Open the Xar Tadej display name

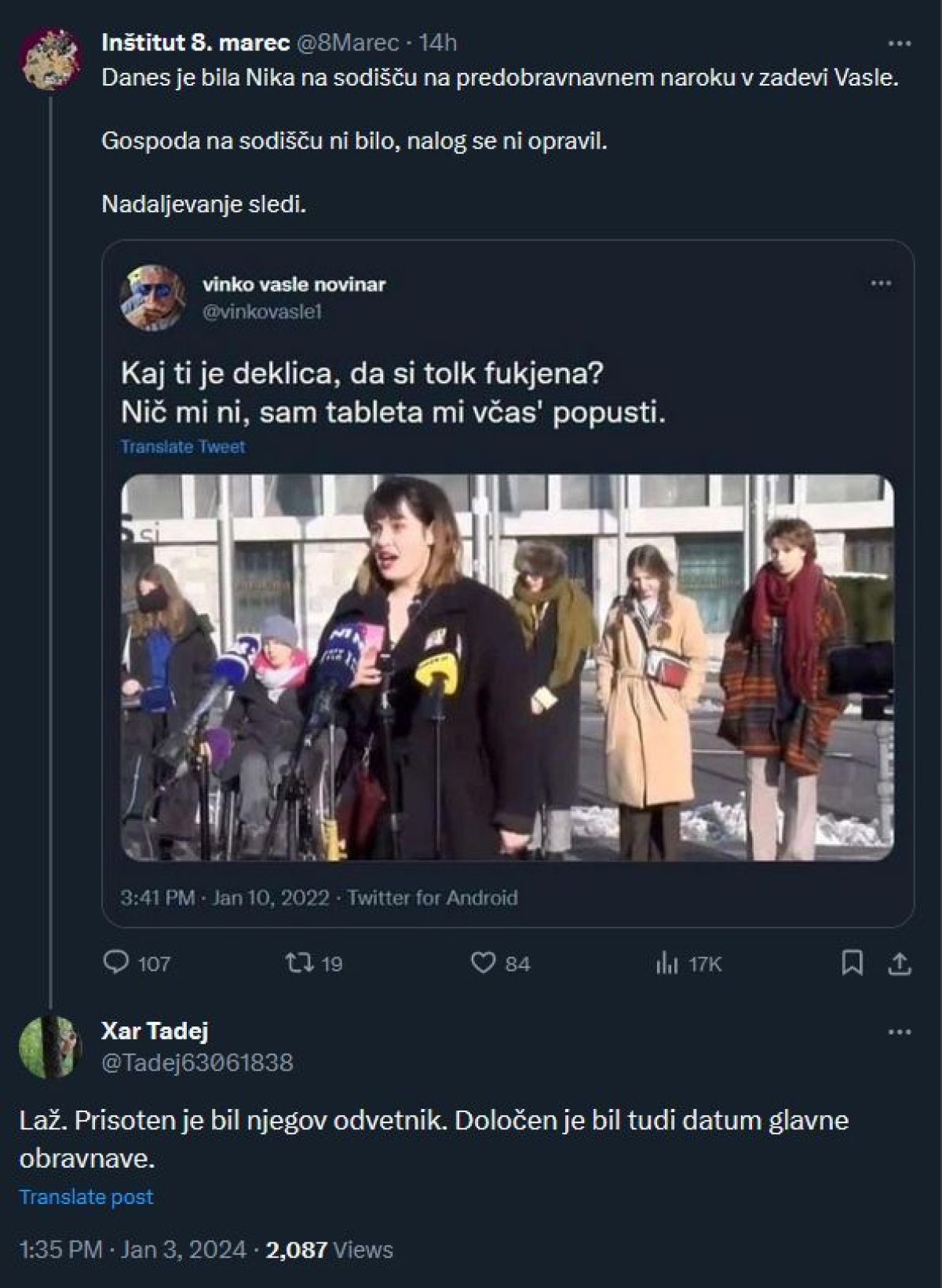pos(155,1030)
